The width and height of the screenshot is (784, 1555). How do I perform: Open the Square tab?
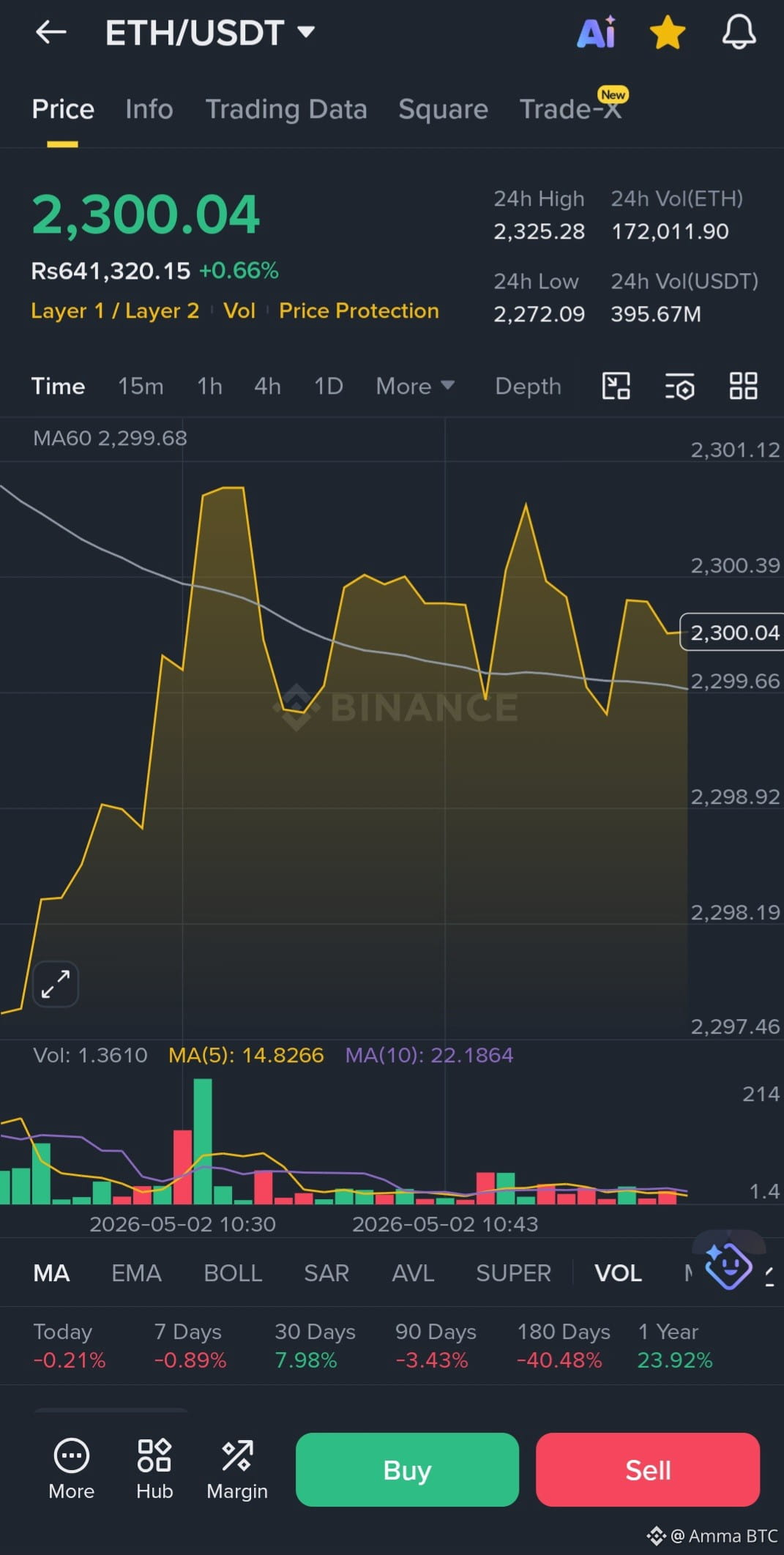[443, 109]
